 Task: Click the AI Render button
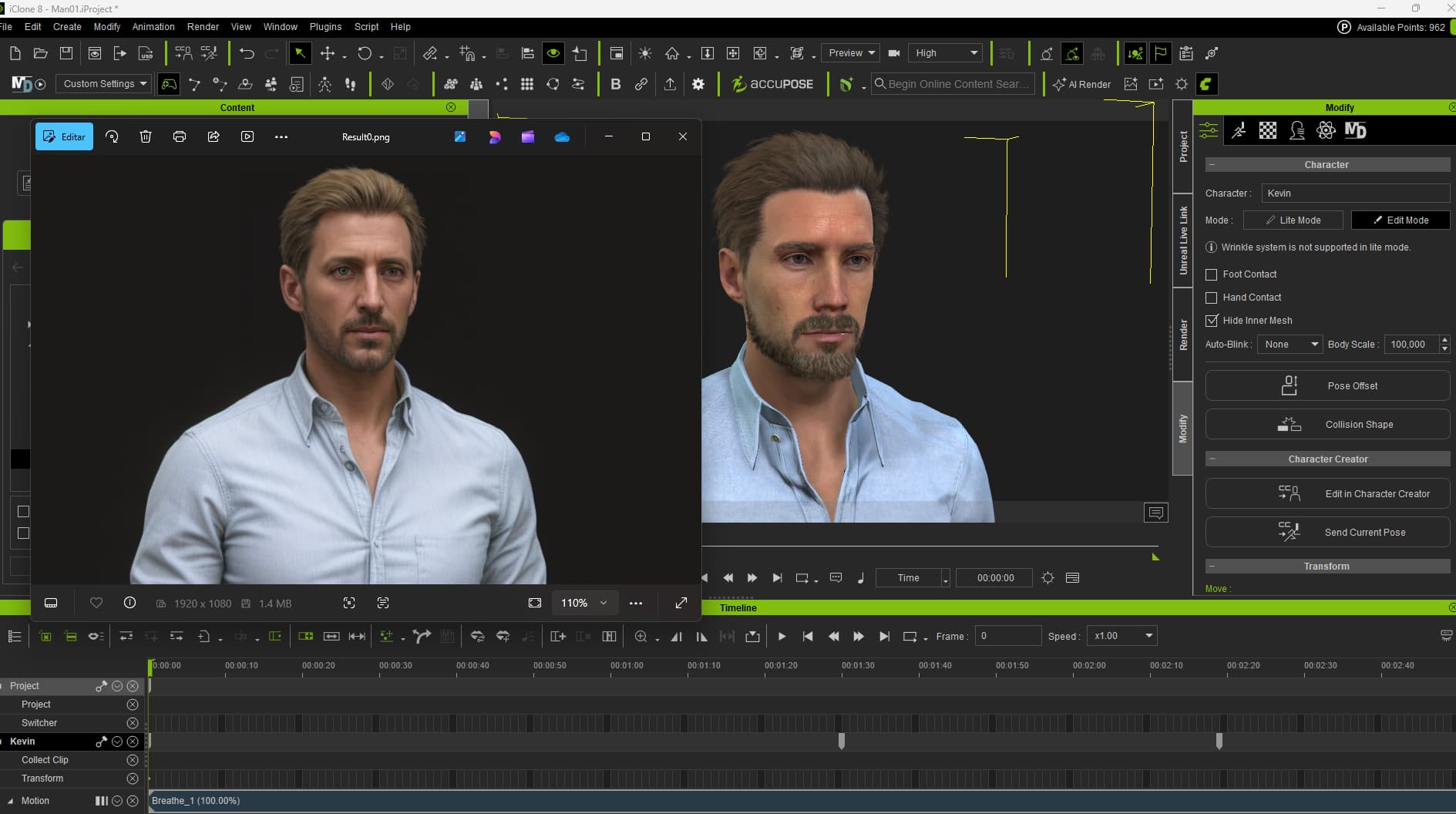click(1081, 84)
